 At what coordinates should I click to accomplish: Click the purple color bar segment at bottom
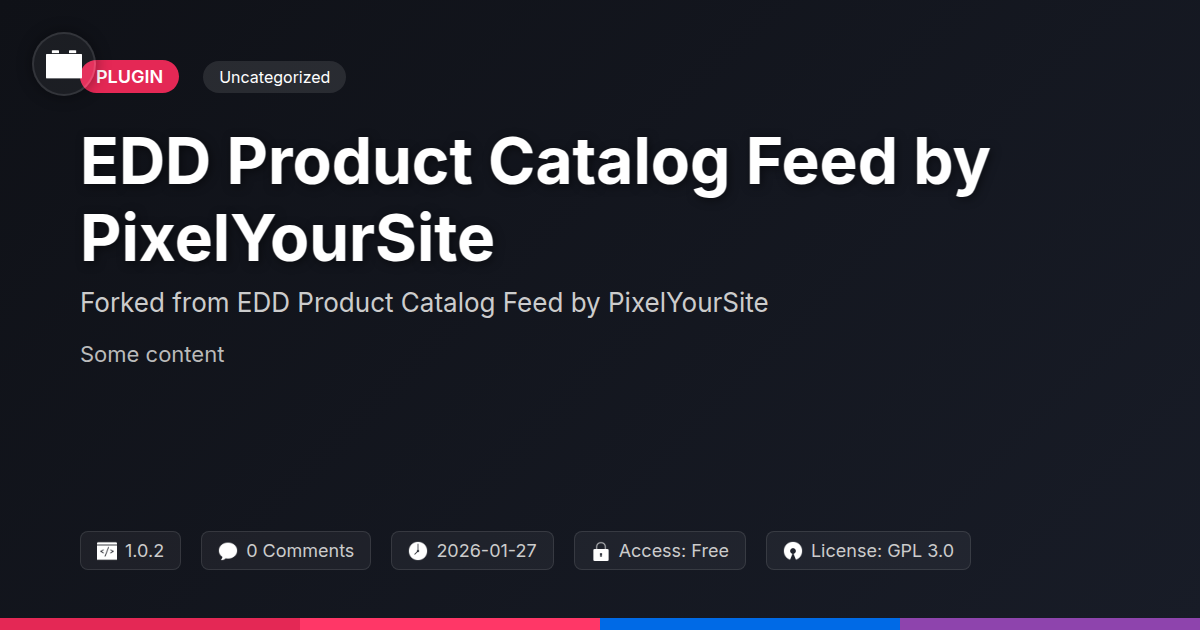coord(1050,623)
